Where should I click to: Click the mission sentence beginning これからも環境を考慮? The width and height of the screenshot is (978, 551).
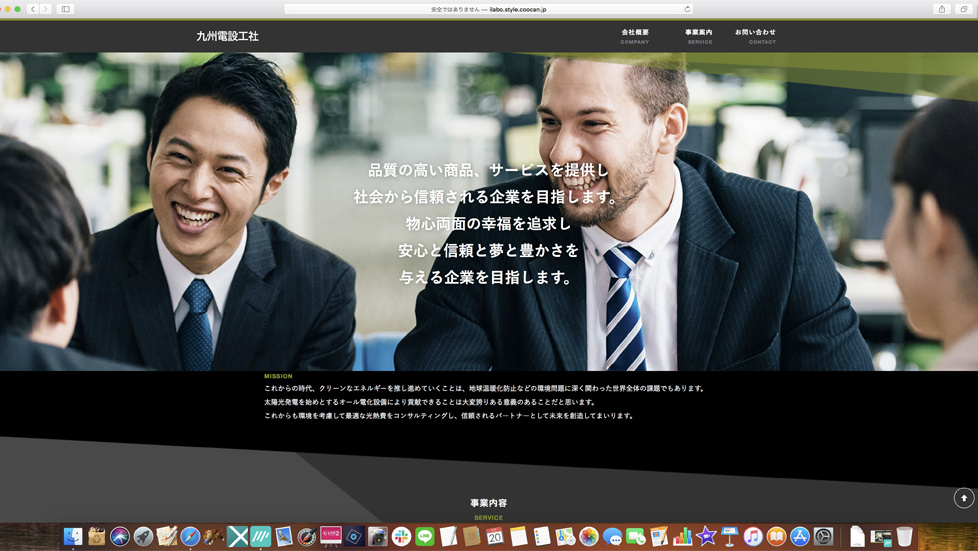click(448, 416)
